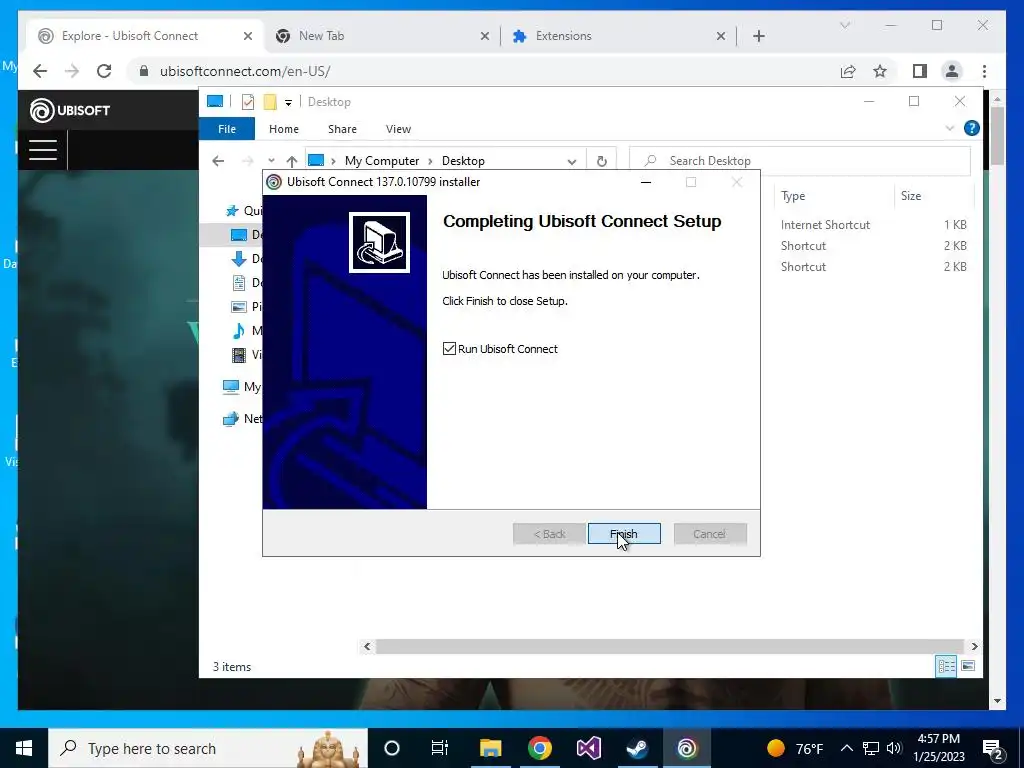The image size is (1024, 768).
Task: Switch Explorer to details view
Action: click(946, 666)
